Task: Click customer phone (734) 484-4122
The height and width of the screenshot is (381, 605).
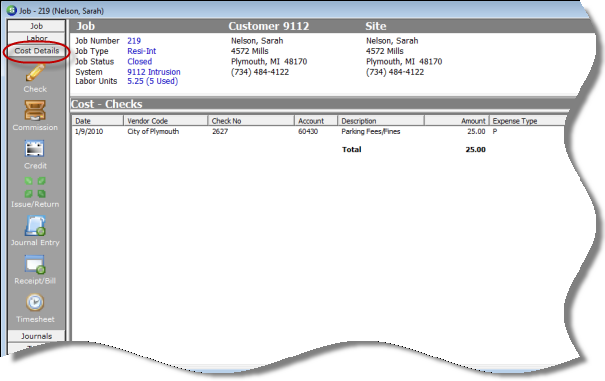Action: [260, 72]
